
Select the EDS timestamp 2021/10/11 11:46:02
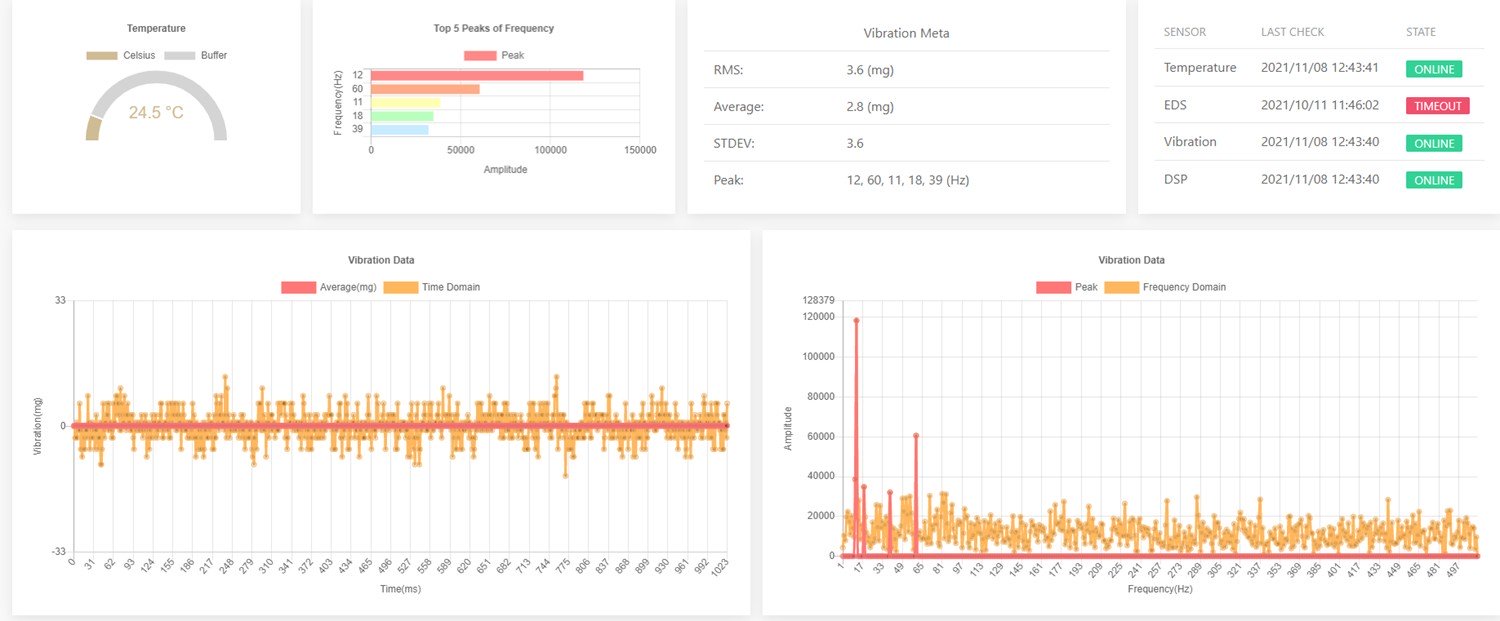(1320, 105)
